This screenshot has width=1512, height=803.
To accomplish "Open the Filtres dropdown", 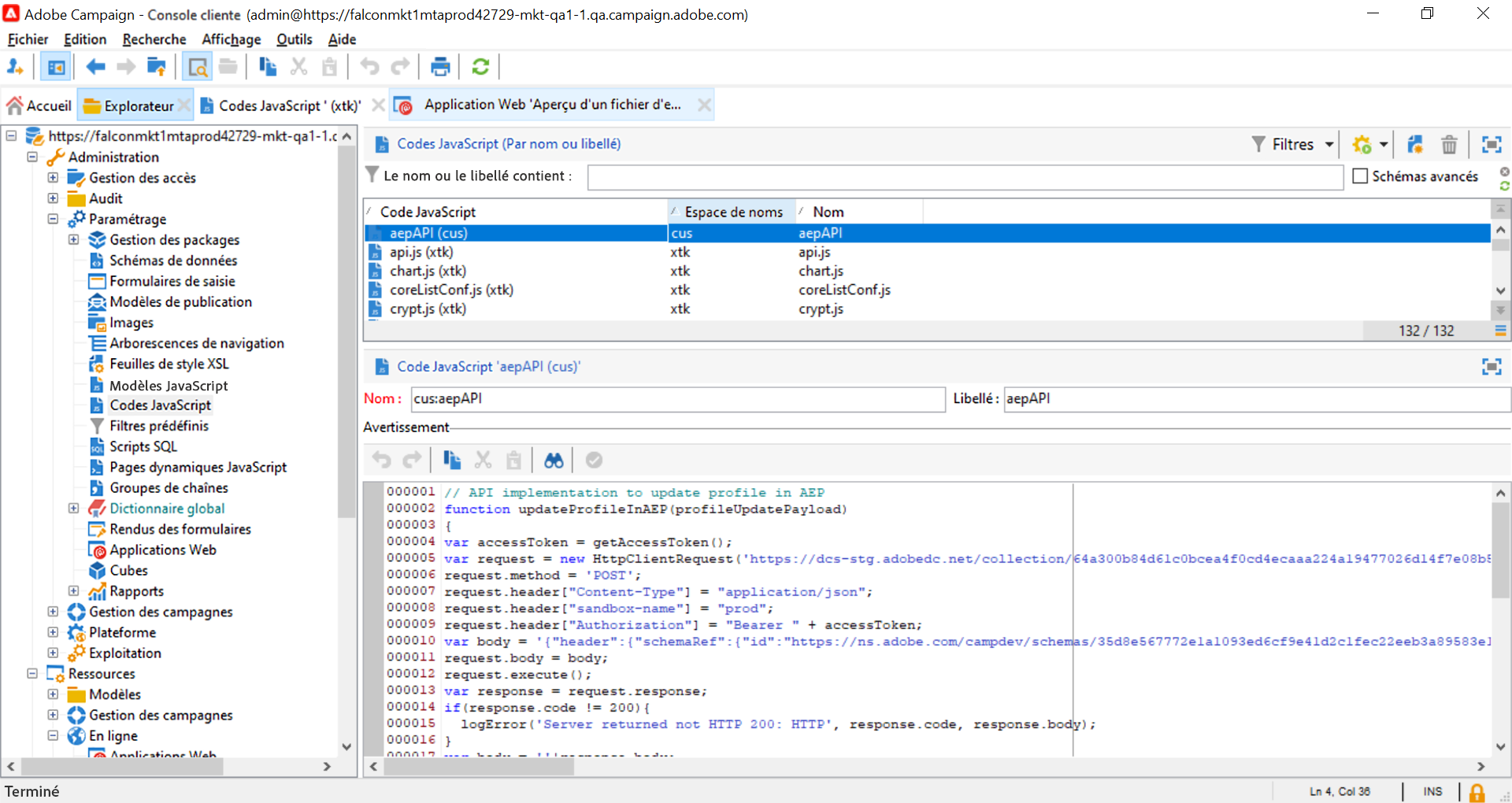I will click(1294, 145).
